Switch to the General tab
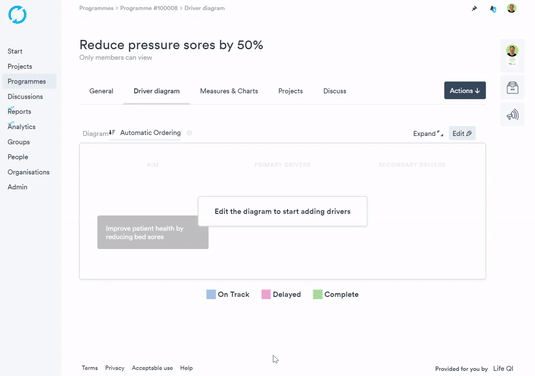The width and height of the screenshot is (535, 376). tap(101, 91)
